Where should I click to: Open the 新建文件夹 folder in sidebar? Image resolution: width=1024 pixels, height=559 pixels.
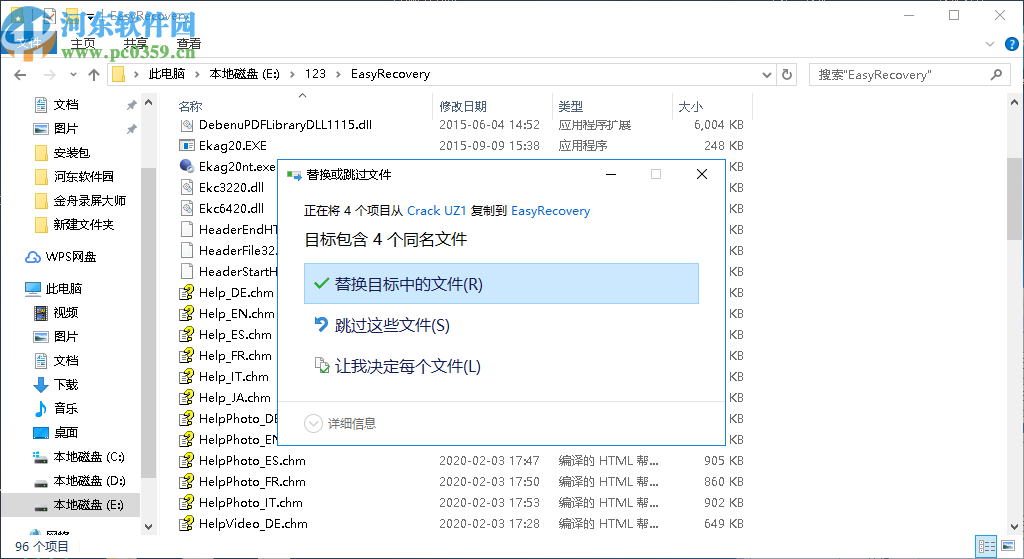click(x=83, y=225)
